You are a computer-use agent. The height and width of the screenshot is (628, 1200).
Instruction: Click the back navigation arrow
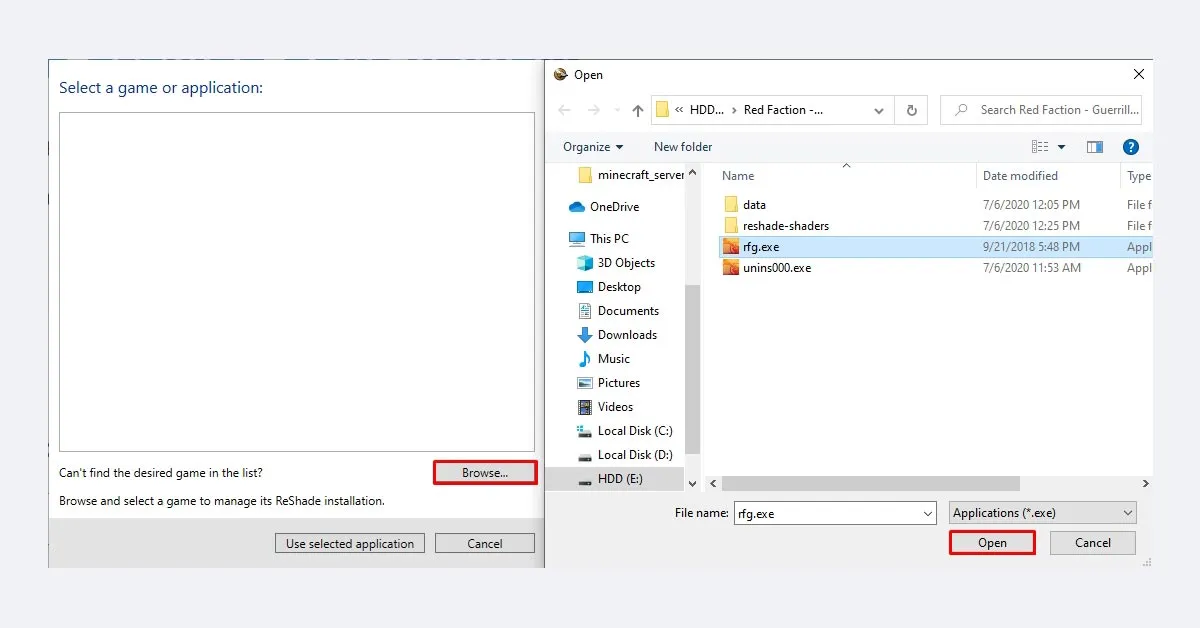[x=563, y=110]
